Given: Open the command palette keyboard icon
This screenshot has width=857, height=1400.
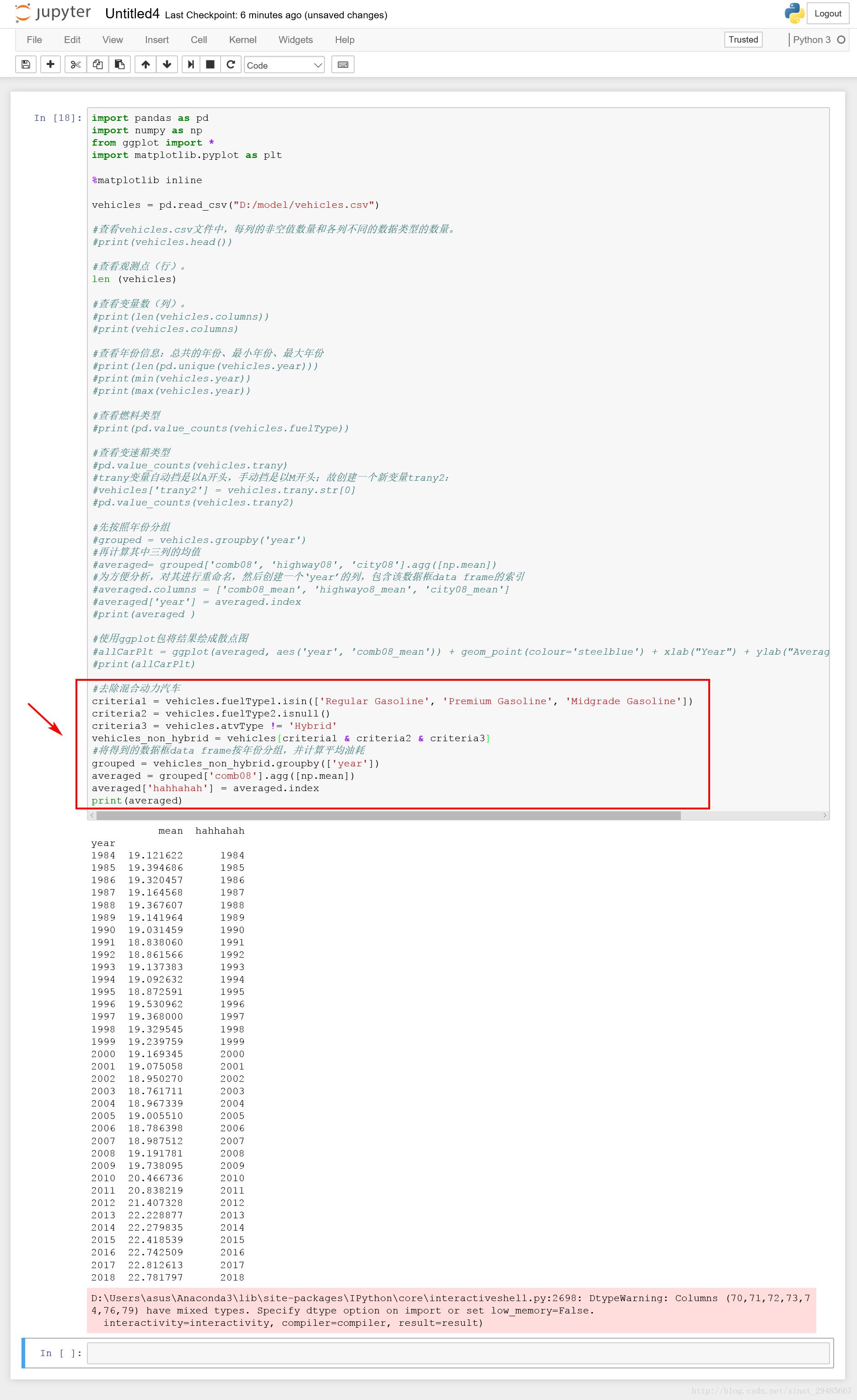Looking at the screenshot, I should pyautogui.click(x=343, y=65).
